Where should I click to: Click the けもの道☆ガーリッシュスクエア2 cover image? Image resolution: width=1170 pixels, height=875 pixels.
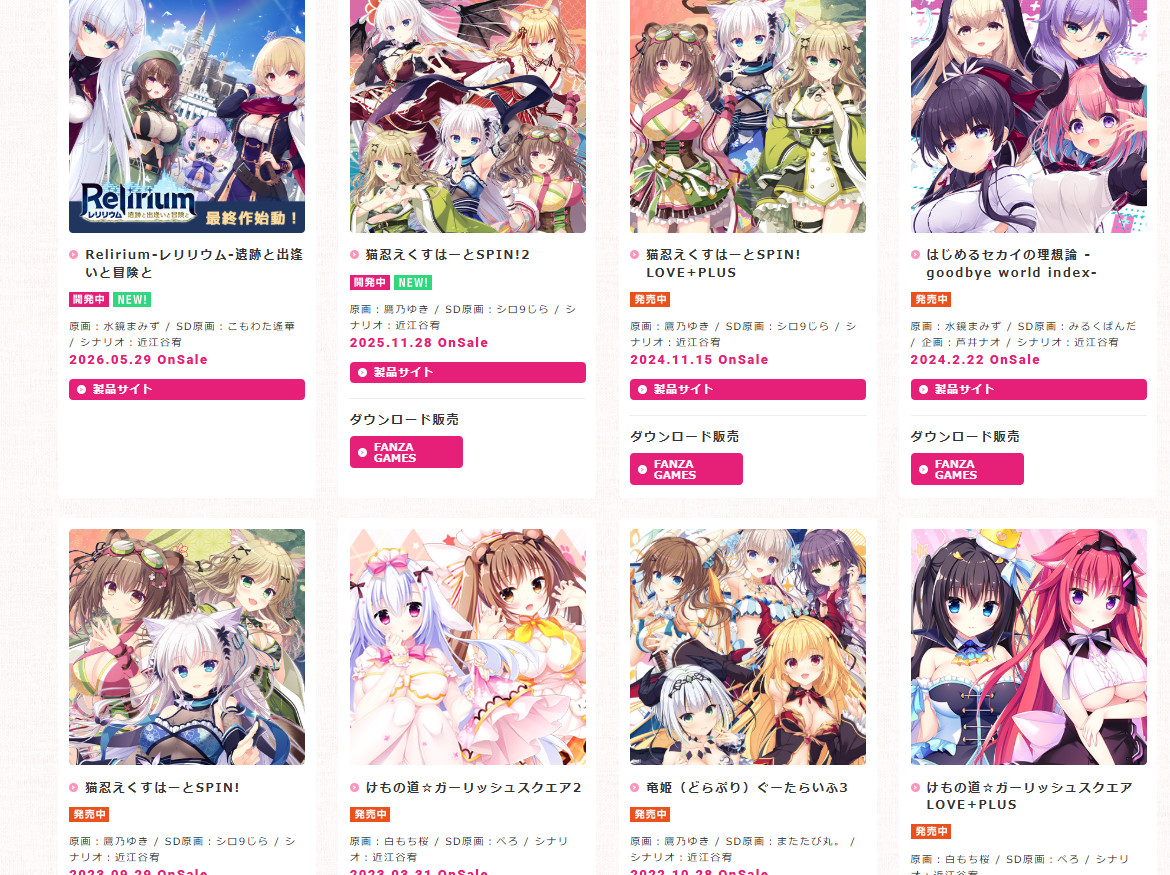tap(468, 647)
